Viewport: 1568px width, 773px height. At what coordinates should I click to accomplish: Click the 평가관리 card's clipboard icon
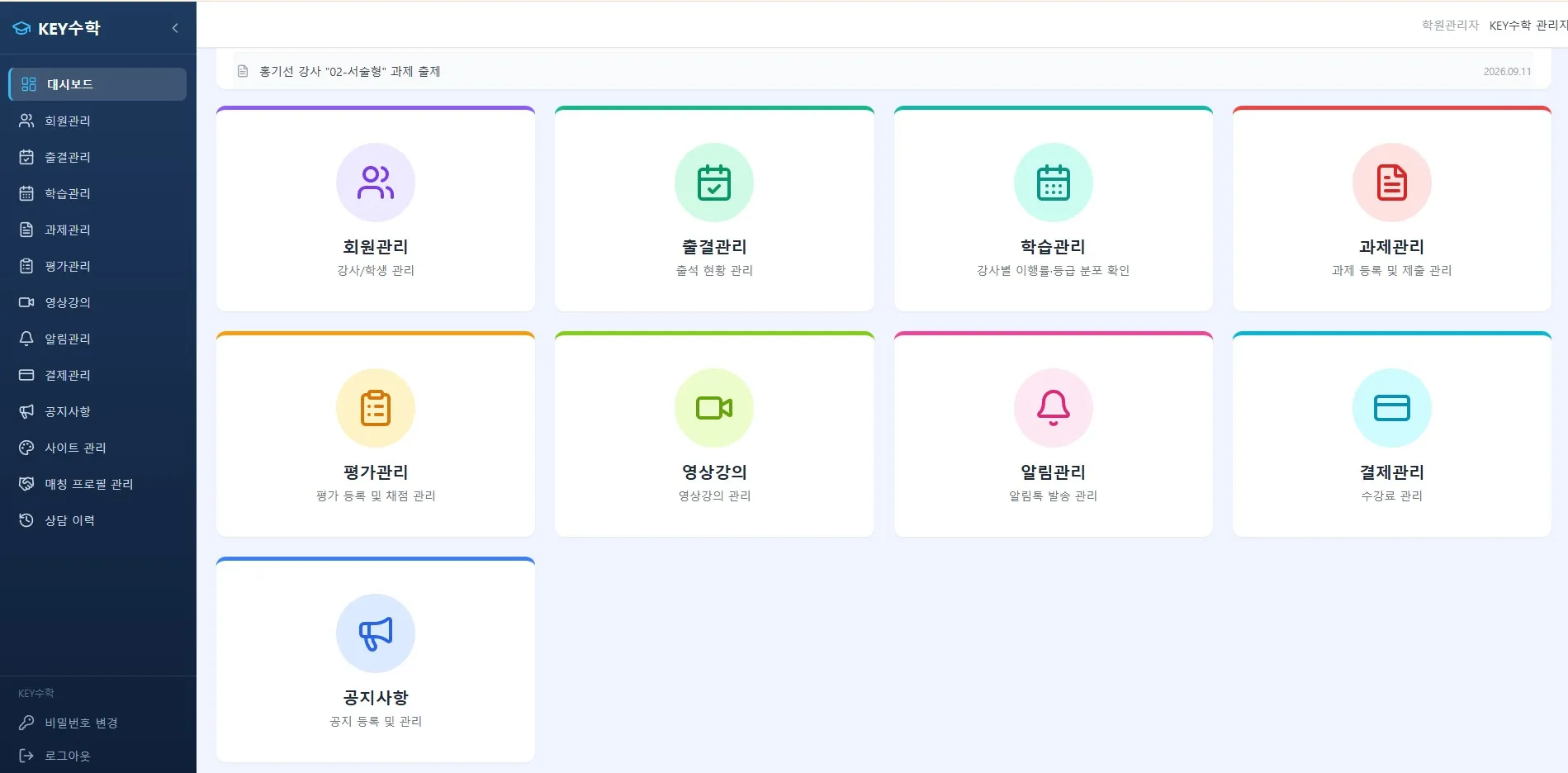pyautogui.click(x=376, y=408)
